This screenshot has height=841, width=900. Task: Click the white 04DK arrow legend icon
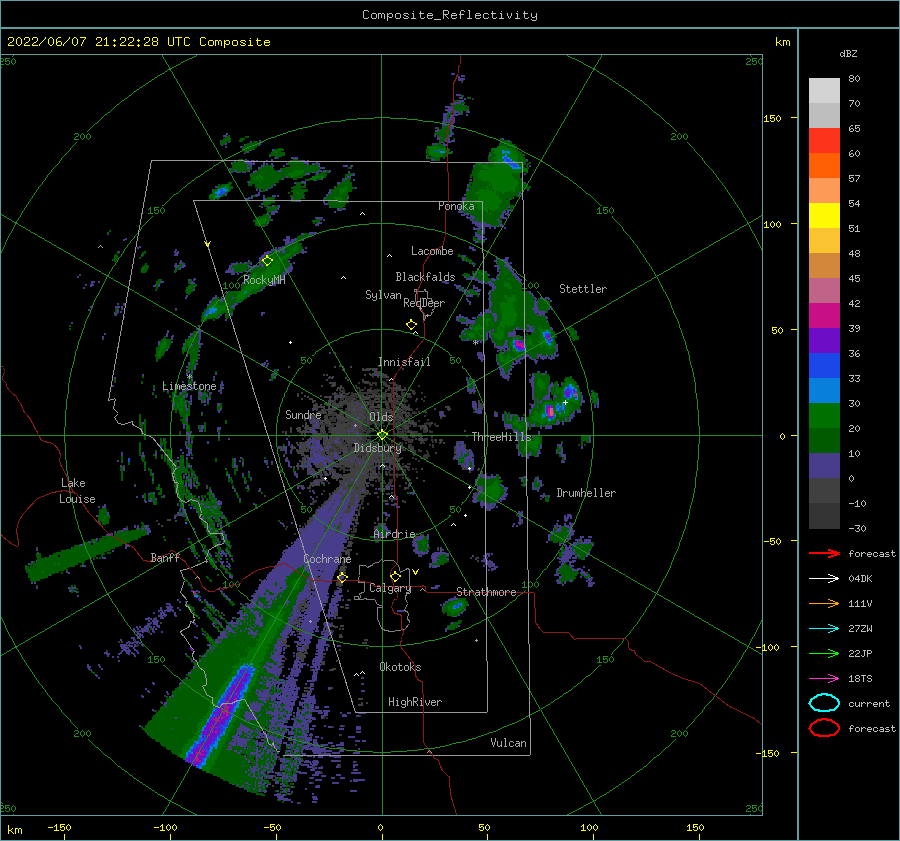[x=824, y=579]
